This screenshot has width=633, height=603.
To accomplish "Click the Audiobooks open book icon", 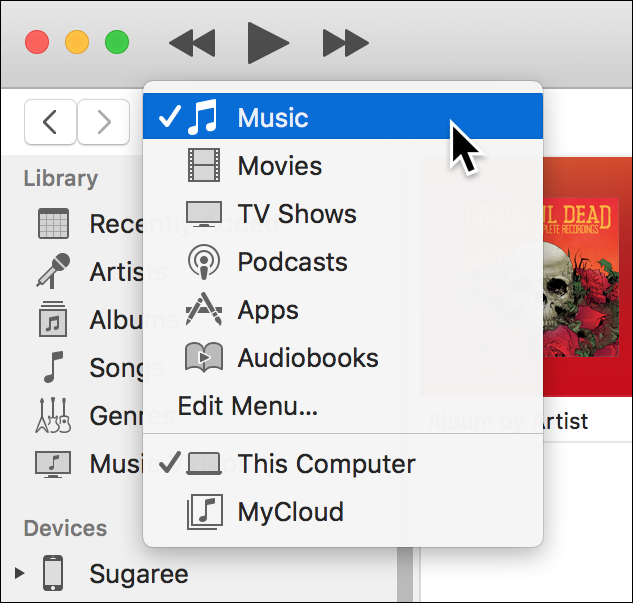I will (x=204, y=357).
